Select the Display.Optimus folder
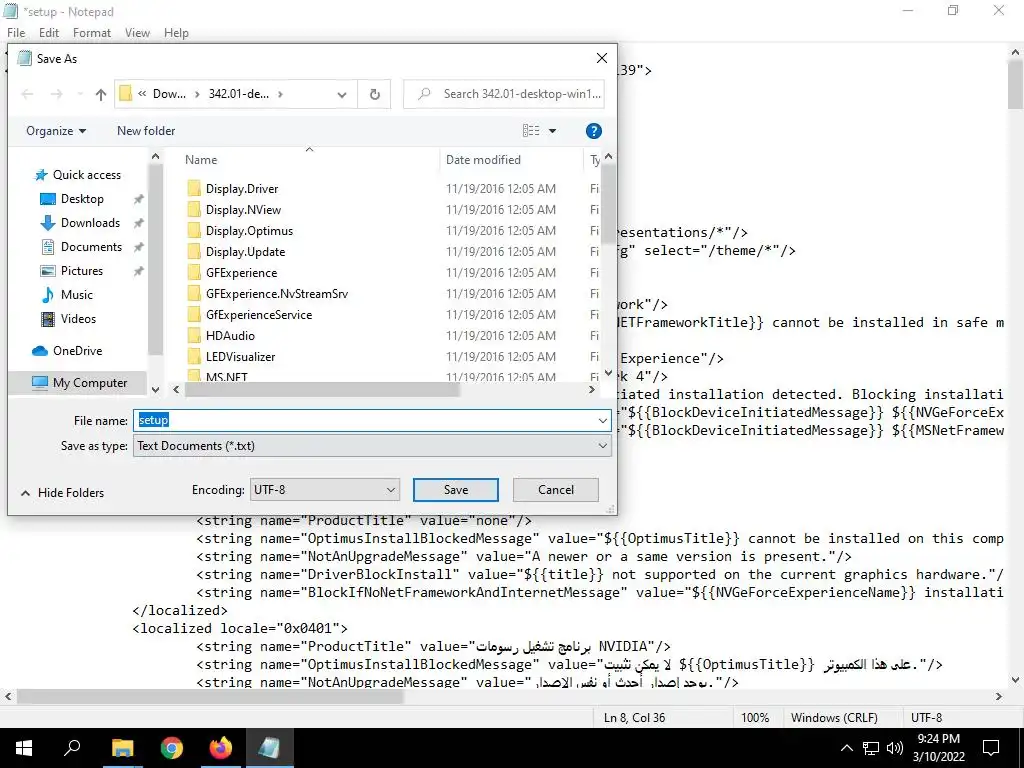Image resolution: width=1024 pixels, height=768 pixels. [x=249, y=231]
